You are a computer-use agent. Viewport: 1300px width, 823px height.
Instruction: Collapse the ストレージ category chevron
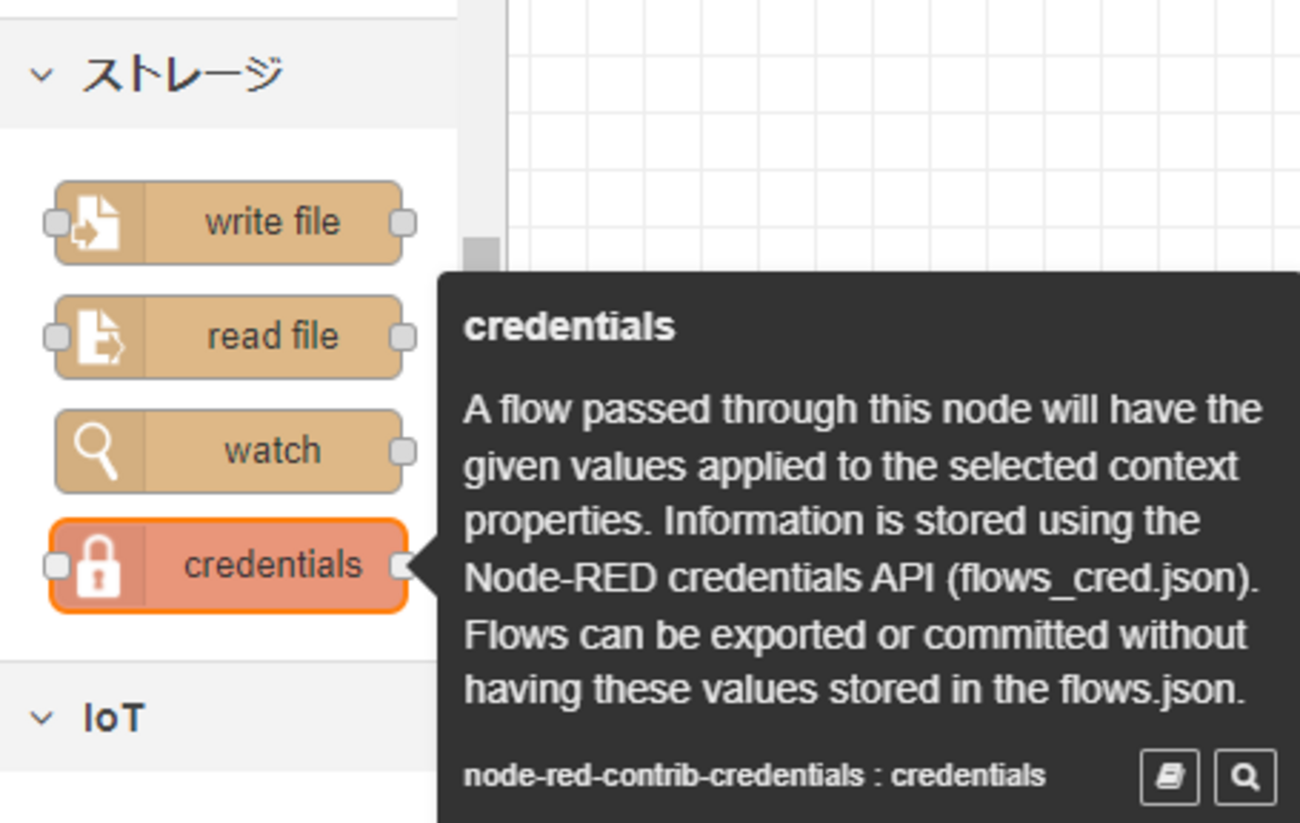pyautogui.click(x=41, y=75)
